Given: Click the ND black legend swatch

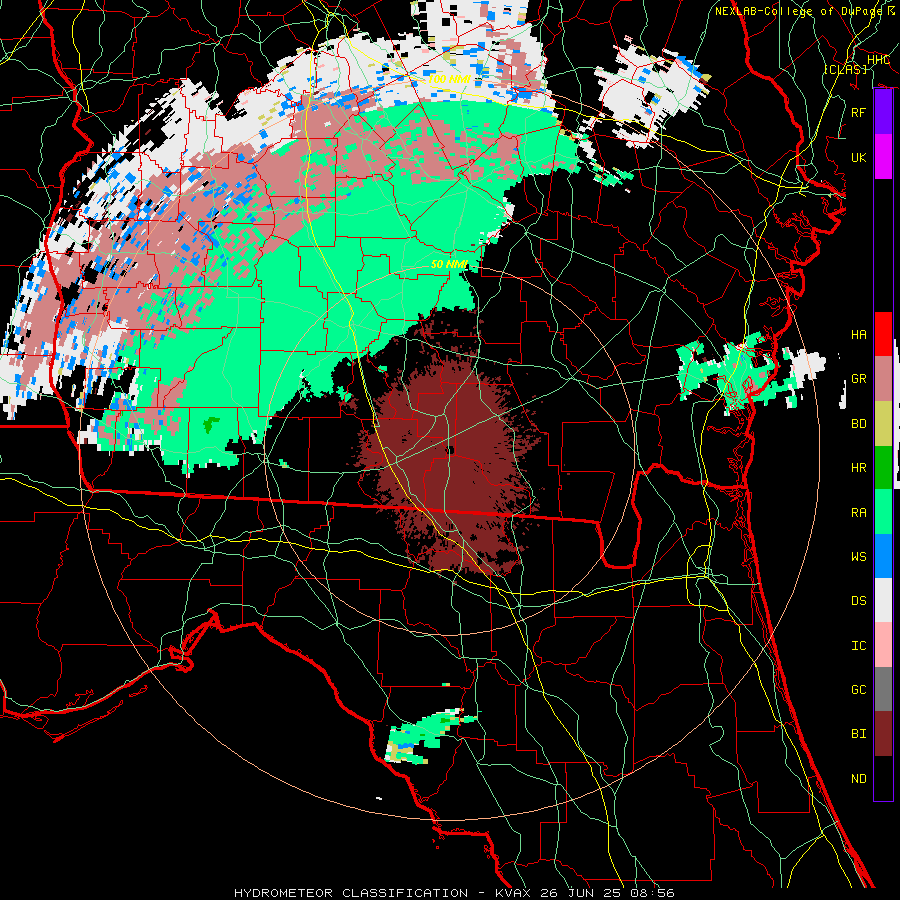Looking at the screenshot, I should (883, 778).
